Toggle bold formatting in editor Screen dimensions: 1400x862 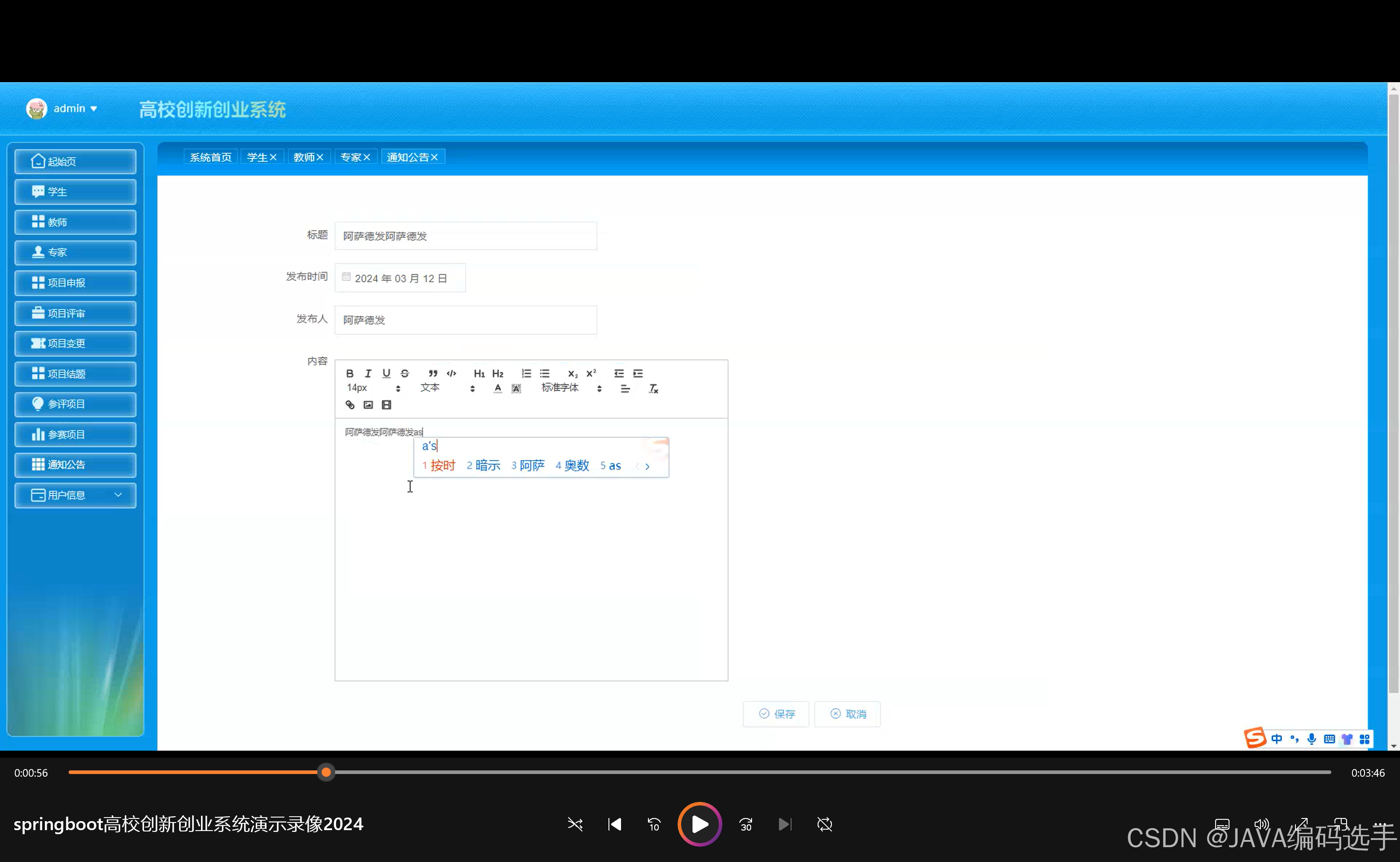[x=350, y=374]
